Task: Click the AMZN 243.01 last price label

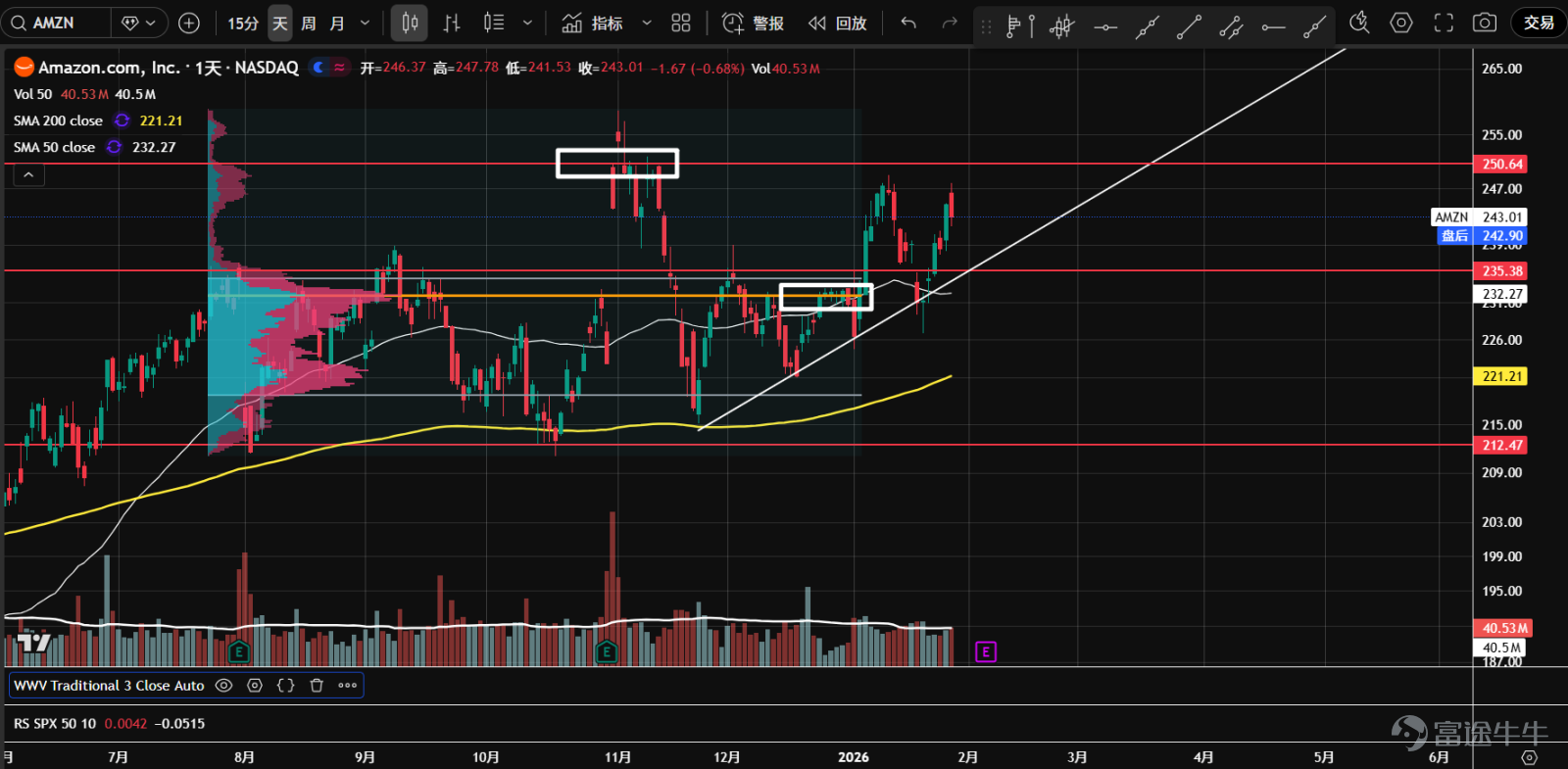Action: point(1479,216)
